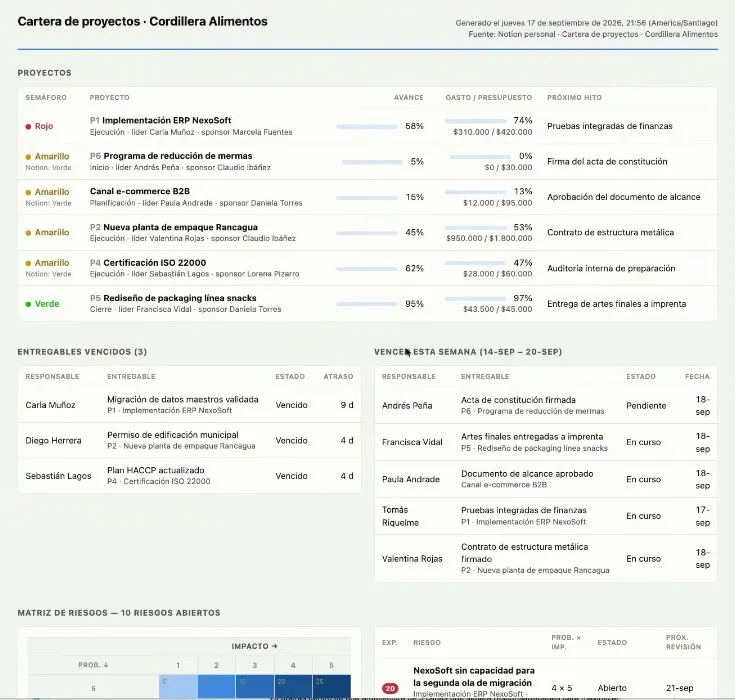Click the budget figure '$950.000 / $1.800.000'
Image resolution: width=735 pixels, height=700 pixels.
click(489, 238)
